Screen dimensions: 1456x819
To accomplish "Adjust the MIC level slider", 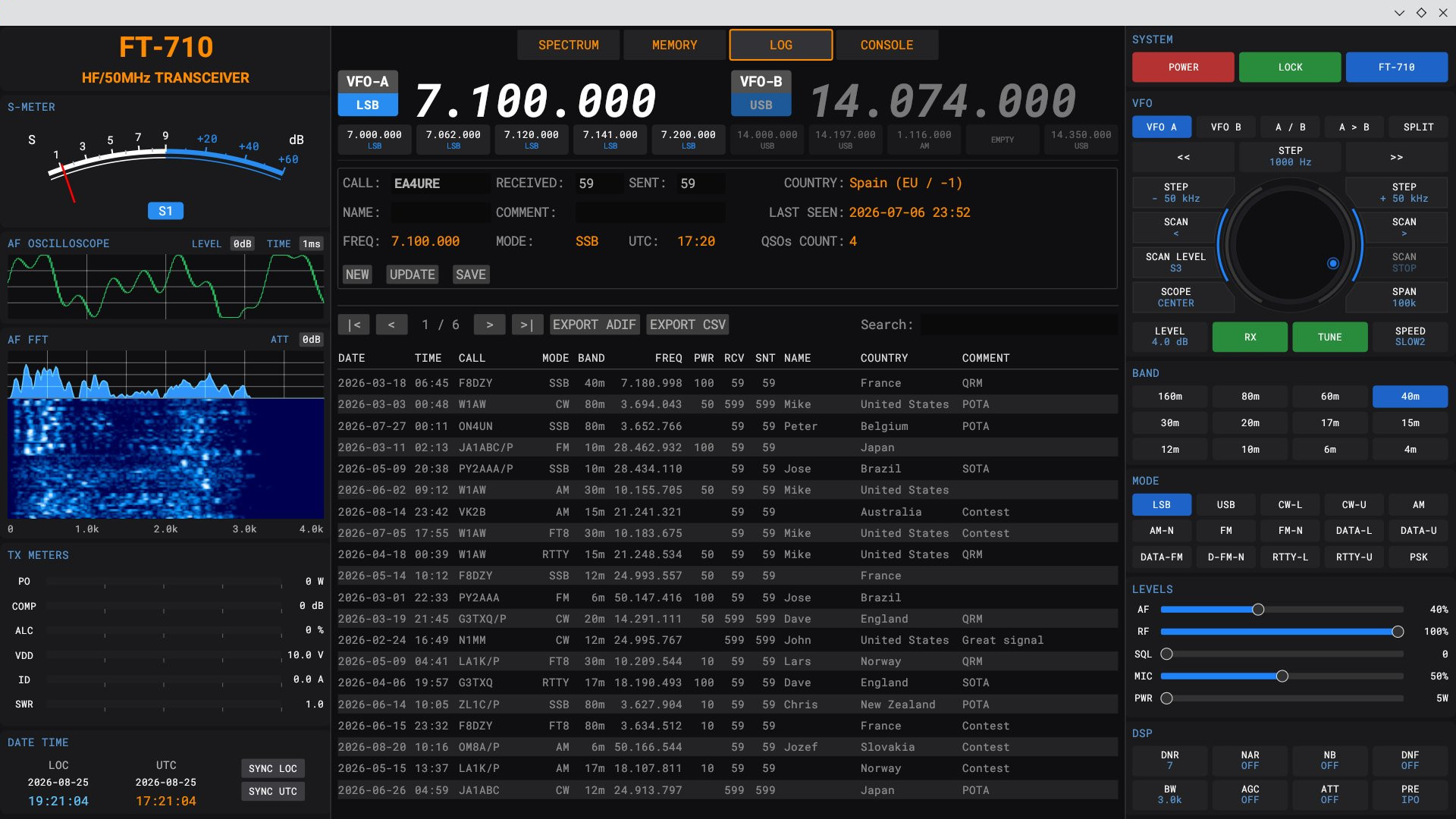I will [1281, 676].
